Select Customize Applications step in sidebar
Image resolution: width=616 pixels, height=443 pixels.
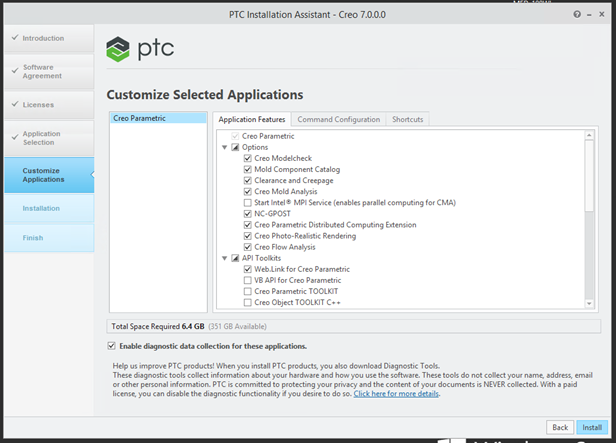tap(49, 175)
